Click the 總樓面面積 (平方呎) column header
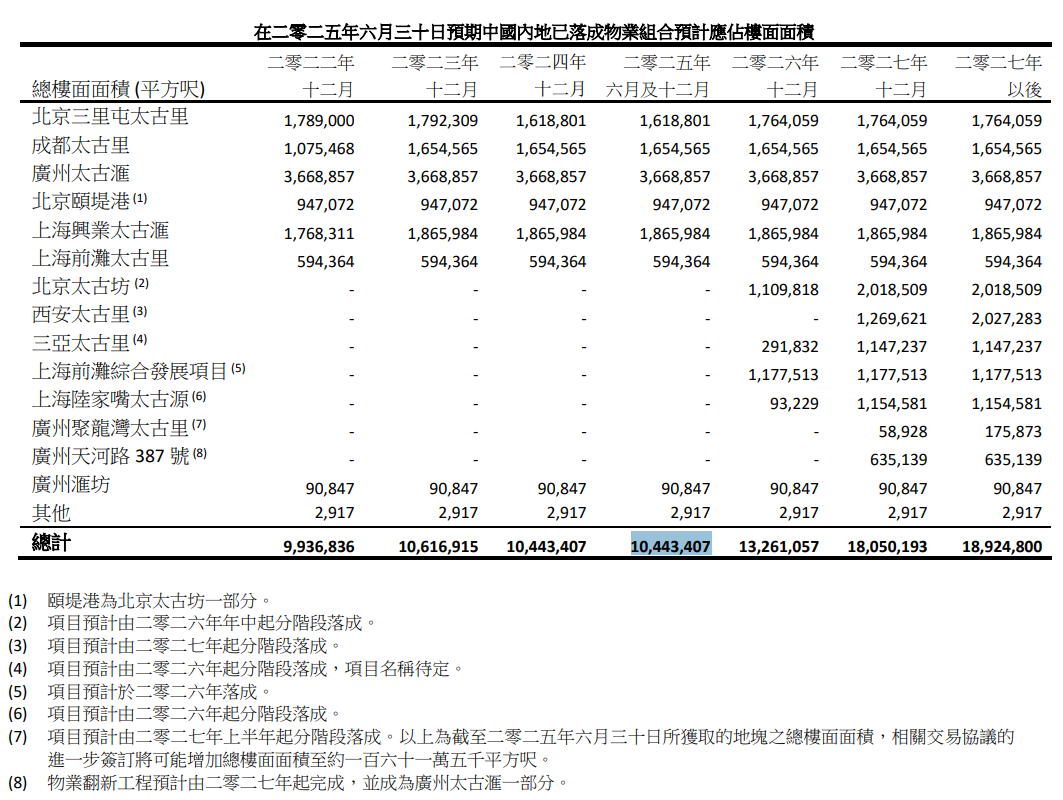The height and width of the screenshot is (800, 1063). tap(118, 89)
